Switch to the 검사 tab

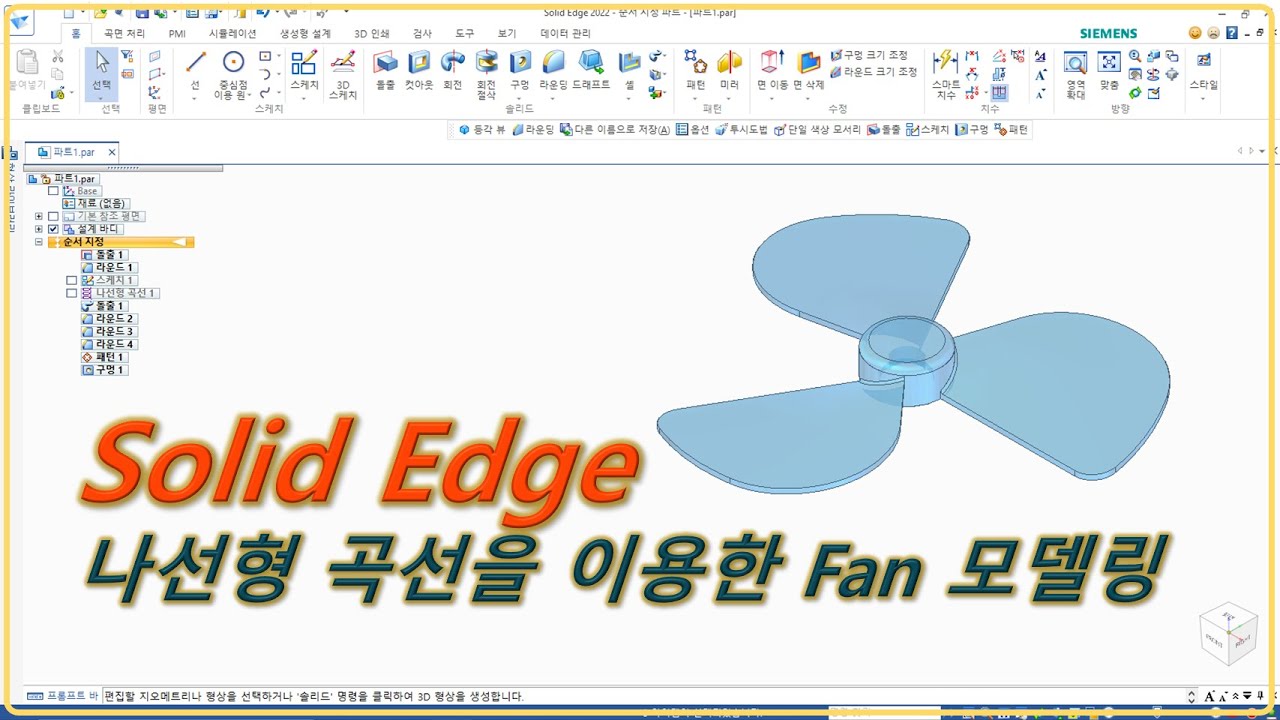pos(422,33)
